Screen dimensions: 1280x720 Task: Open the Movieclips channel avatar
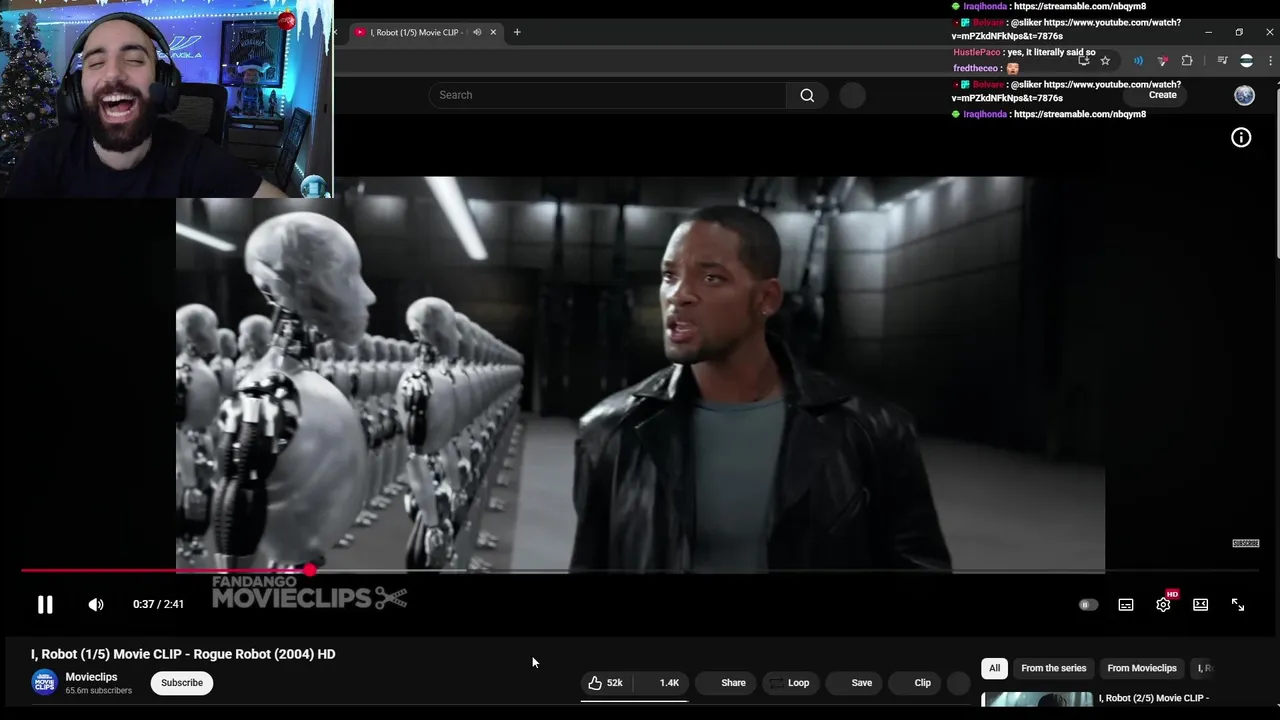click(x=44, y=683)
